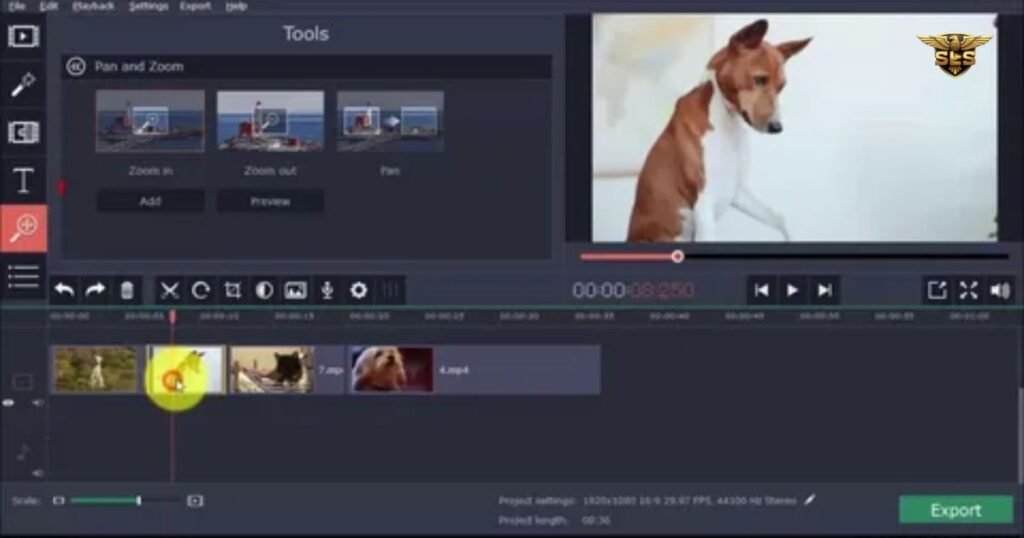Viewport: 1024px width, 538px height.
Task: Collapse Pan and Zoom with back chevron
Action: point(75,67)
